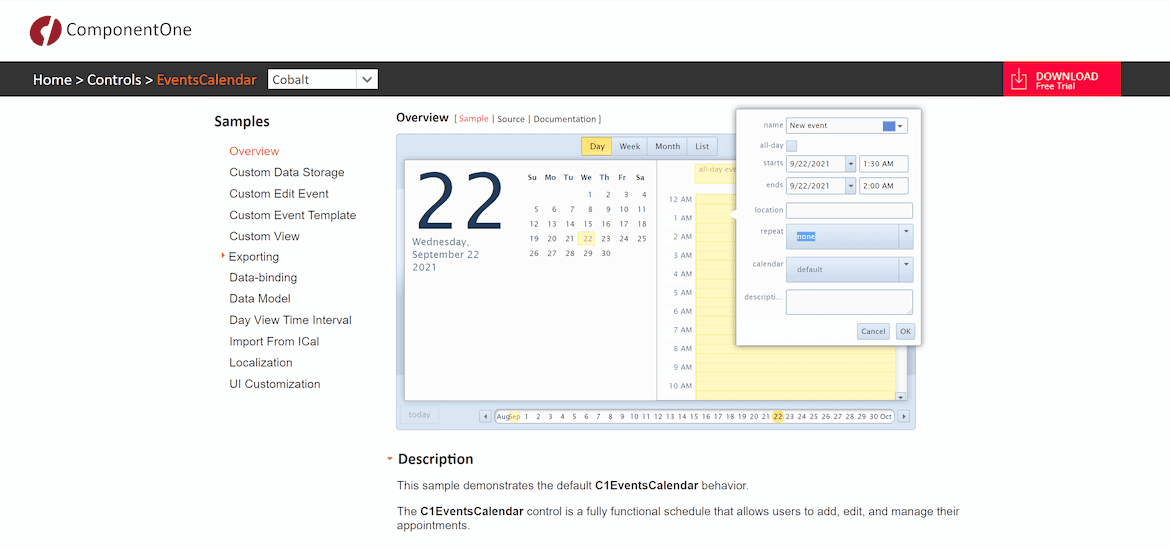The height and width of the screenshot is (550, 1170).
Task: Click the Download Free Trial button
Action: (x=1062, y=78)
